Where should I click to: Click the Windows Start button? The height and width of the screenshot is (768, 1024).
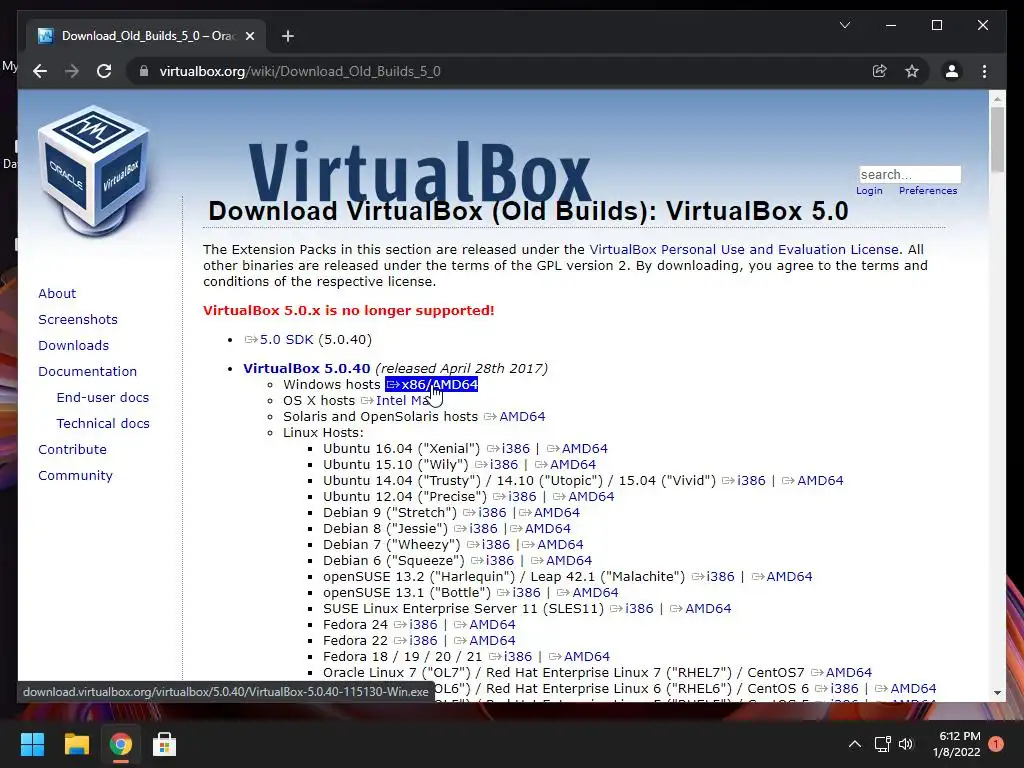tap(32, 744)
